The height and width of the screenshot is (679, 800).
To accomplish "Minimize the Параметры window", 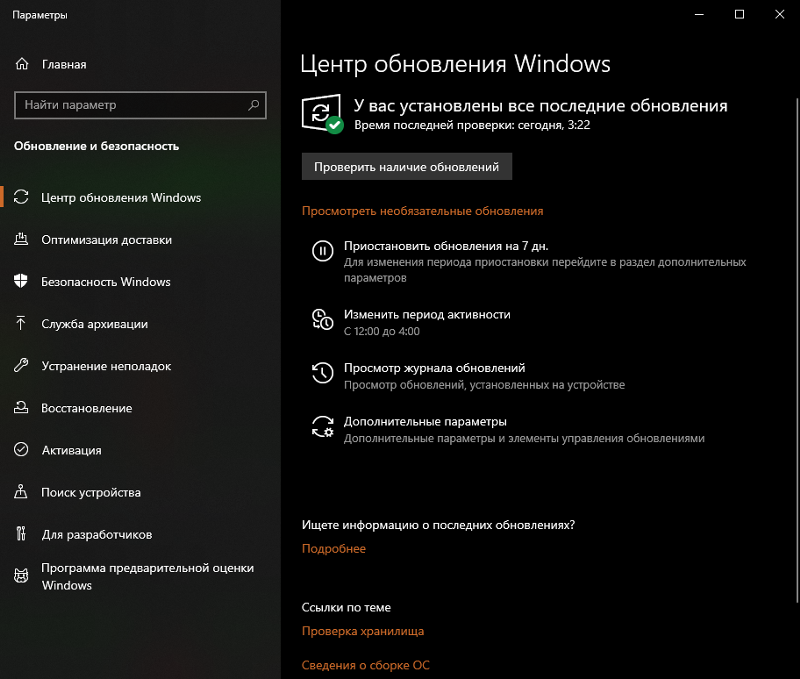I will click(x=699, y=14).
